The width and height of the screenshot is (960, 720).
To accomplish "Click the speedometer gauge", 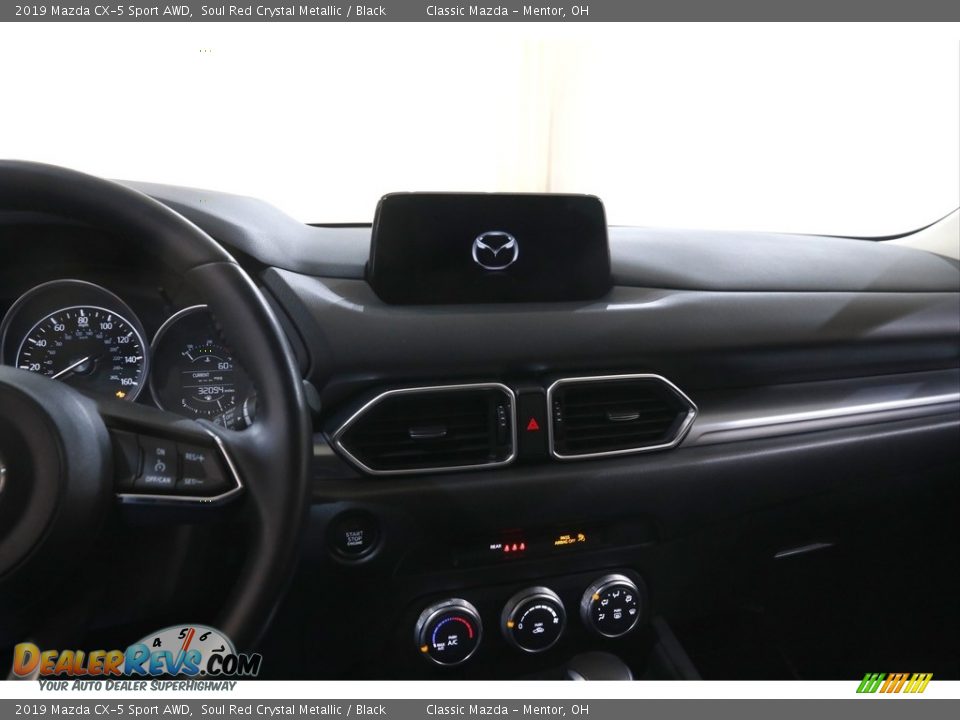I will click(x=78, y=343).
